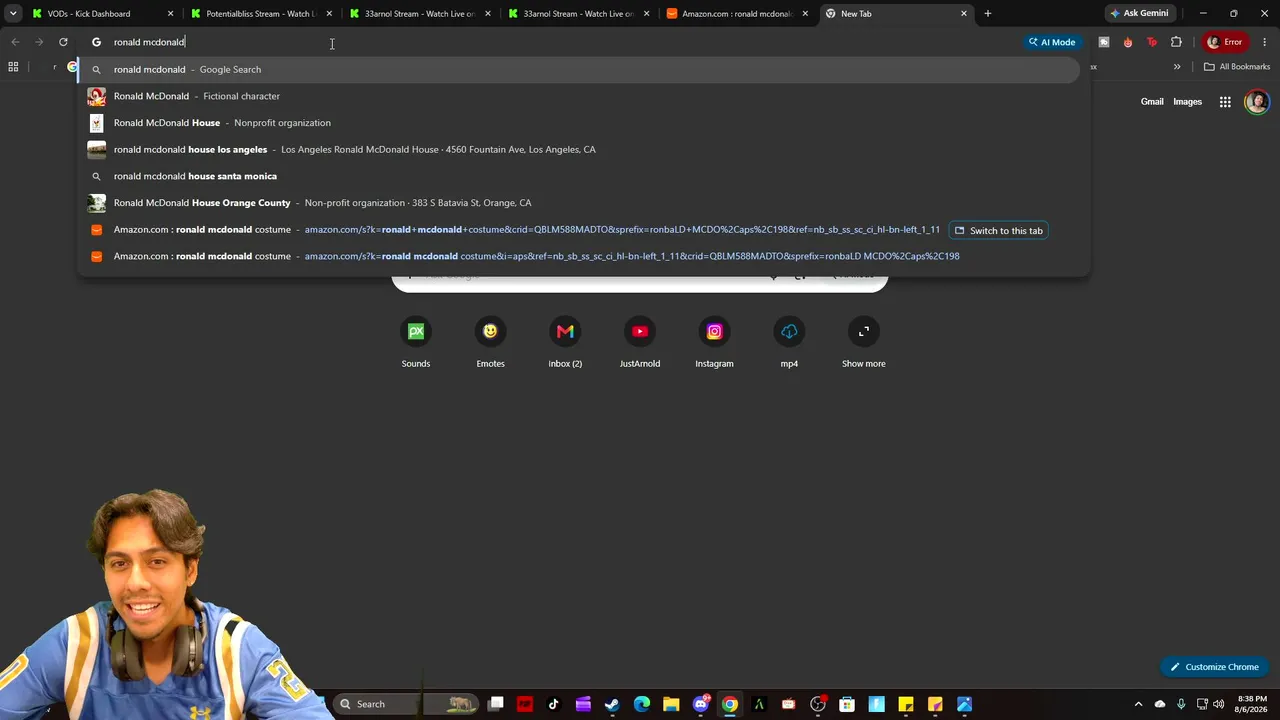Open Microsoft Store from the taskbar
1280x720 pixels.
tap(847, 704)
